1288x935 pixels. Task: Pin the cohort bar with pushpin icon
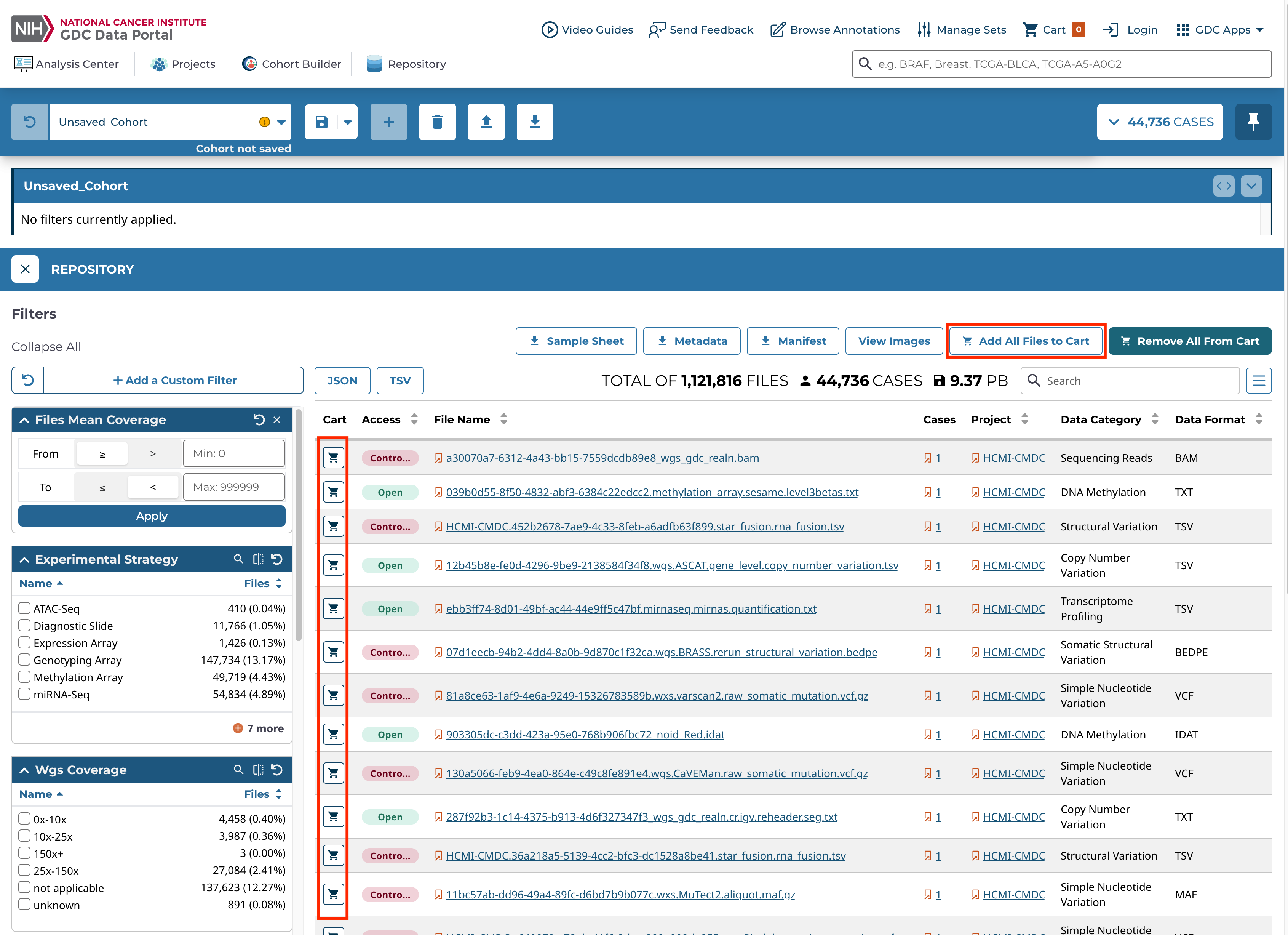pos(1253,122)
